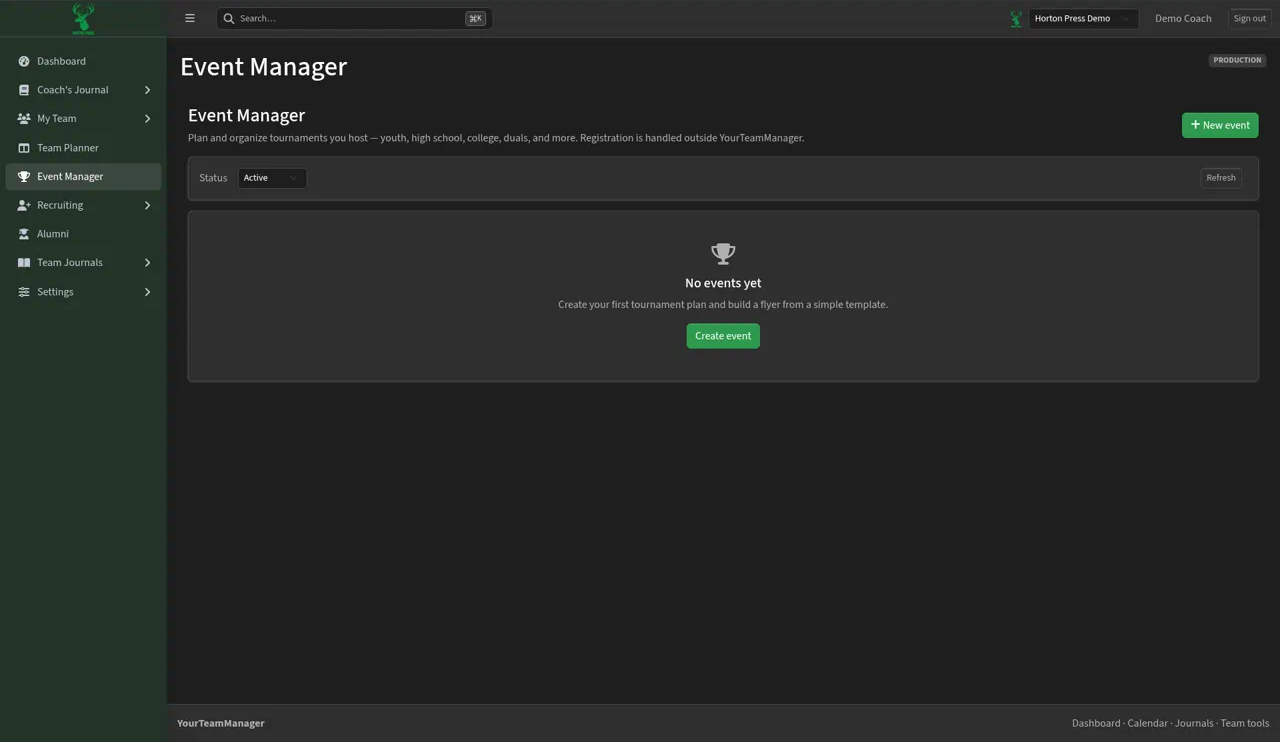Click the Demo Coach user name
This screenshot has height=742, width=1280.
point(1183,18)
